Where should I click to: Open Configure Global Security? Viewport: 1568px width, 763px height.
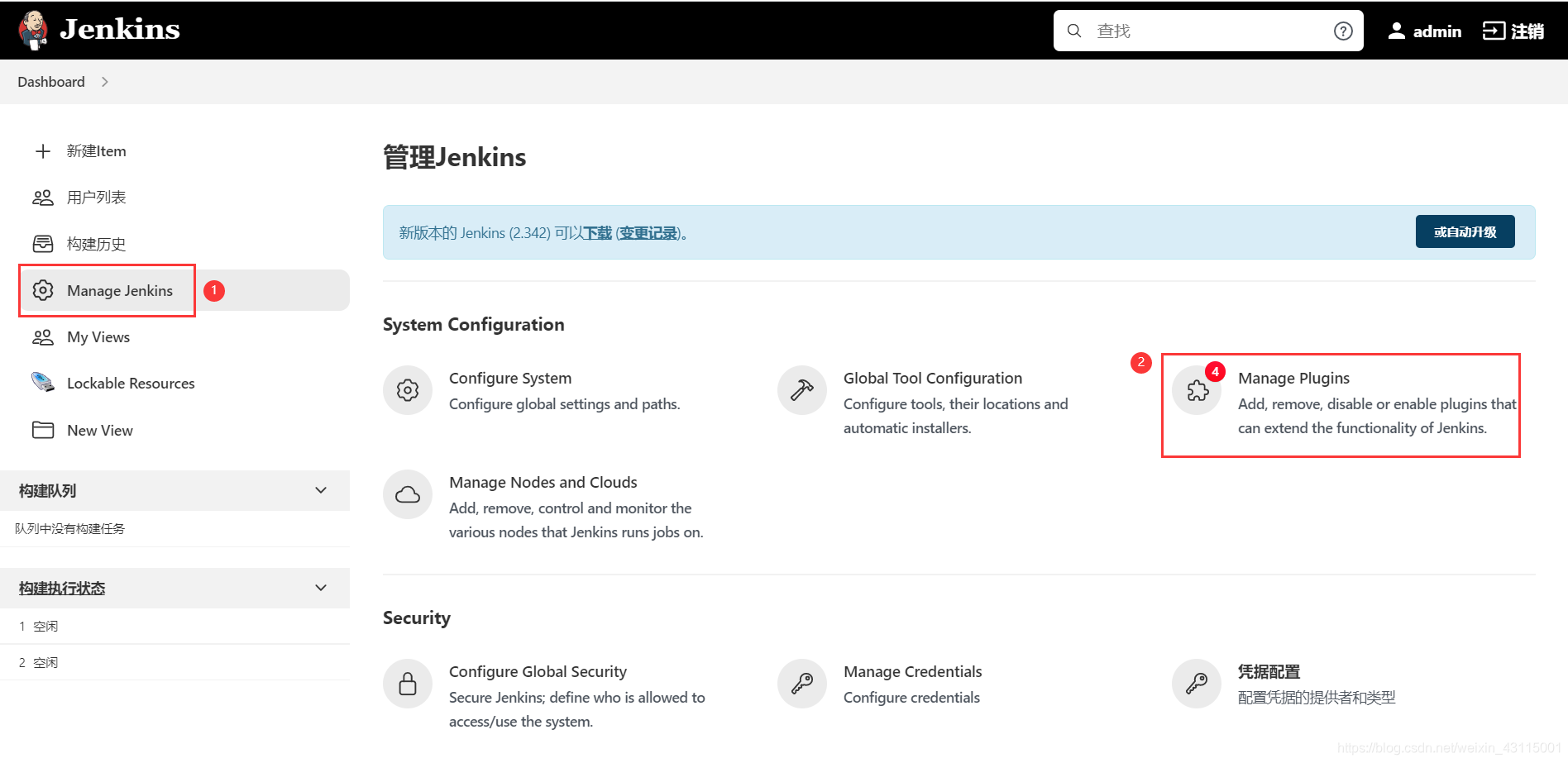point(538,671)
